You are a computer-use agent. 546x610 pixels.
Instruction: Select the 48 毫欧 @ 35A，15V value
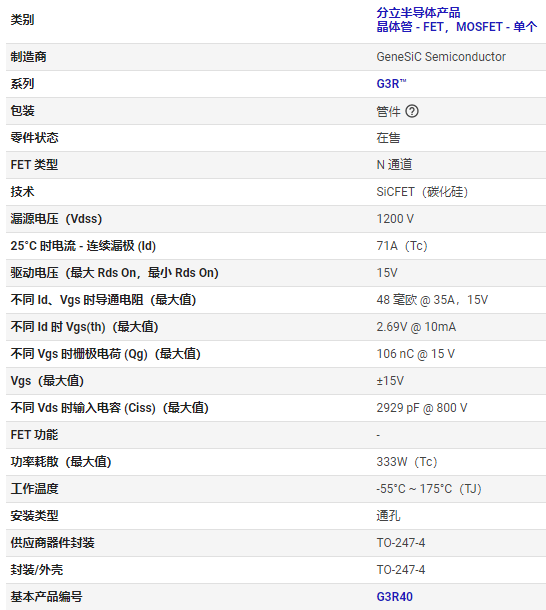pos(432,300)
